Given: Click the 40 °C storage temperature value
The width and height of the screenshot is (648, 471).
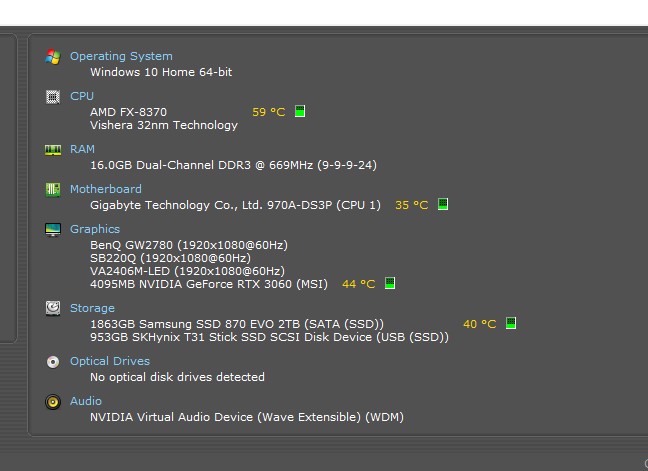Looking at the screenshot, I should point(480,324).
